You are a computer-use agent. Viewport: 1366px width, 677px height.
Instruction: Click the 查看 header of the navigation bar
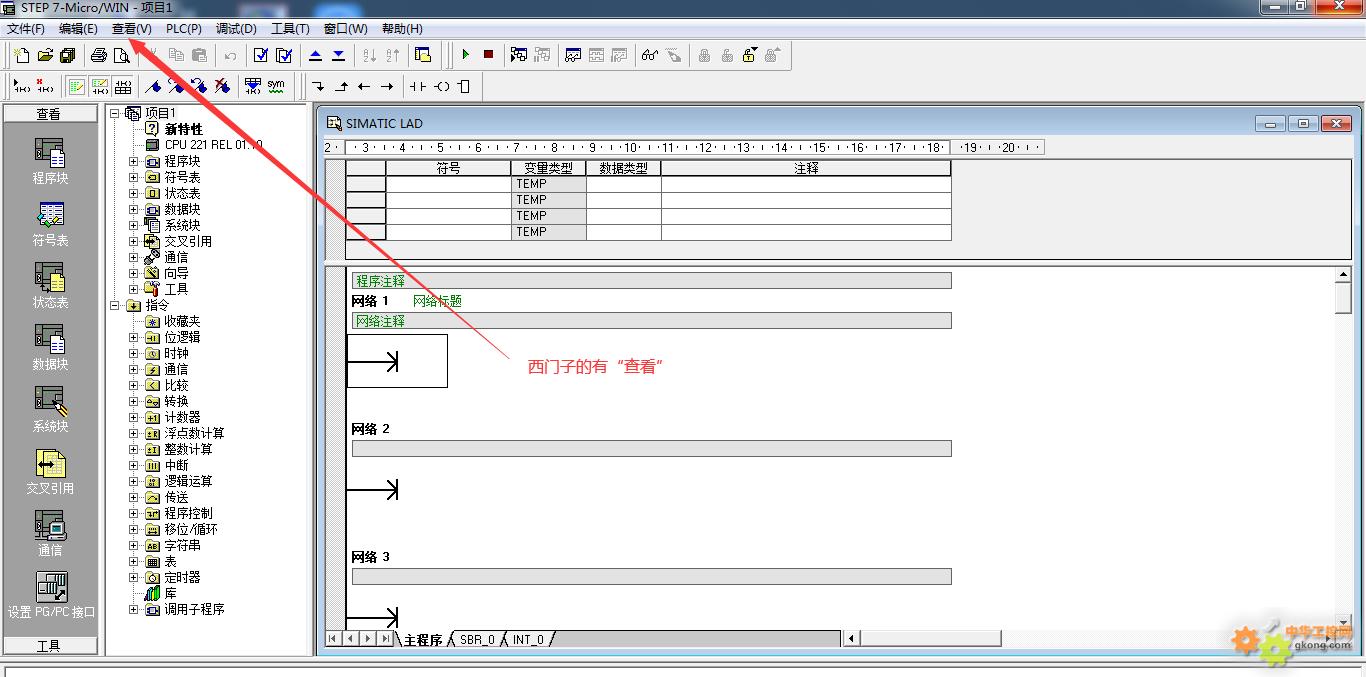[x=50, y=114]
